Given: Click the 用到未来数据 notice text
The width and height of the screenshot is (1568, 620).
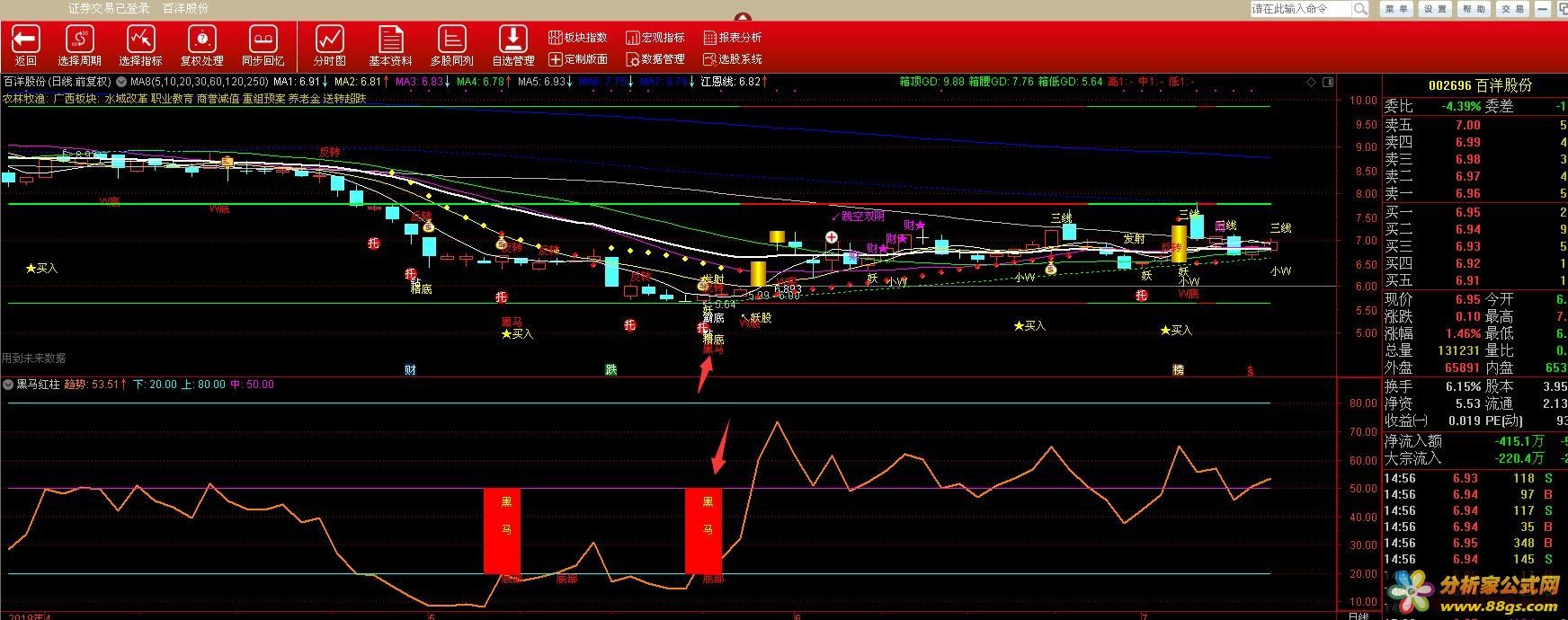Looking at the screenshot, I should click(33, 359).
